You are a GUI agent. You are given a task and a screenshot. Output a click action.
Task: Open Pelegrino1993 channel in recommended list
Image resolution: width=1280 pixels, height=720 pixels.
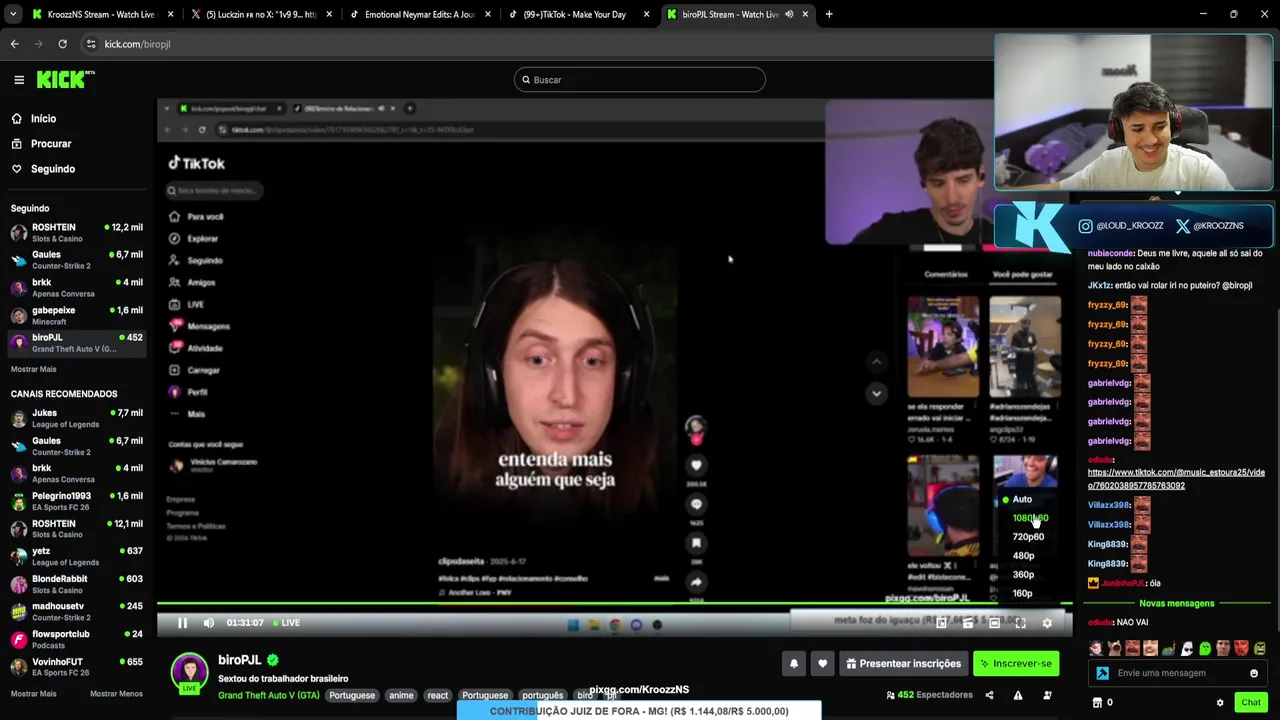pos(77,501)
